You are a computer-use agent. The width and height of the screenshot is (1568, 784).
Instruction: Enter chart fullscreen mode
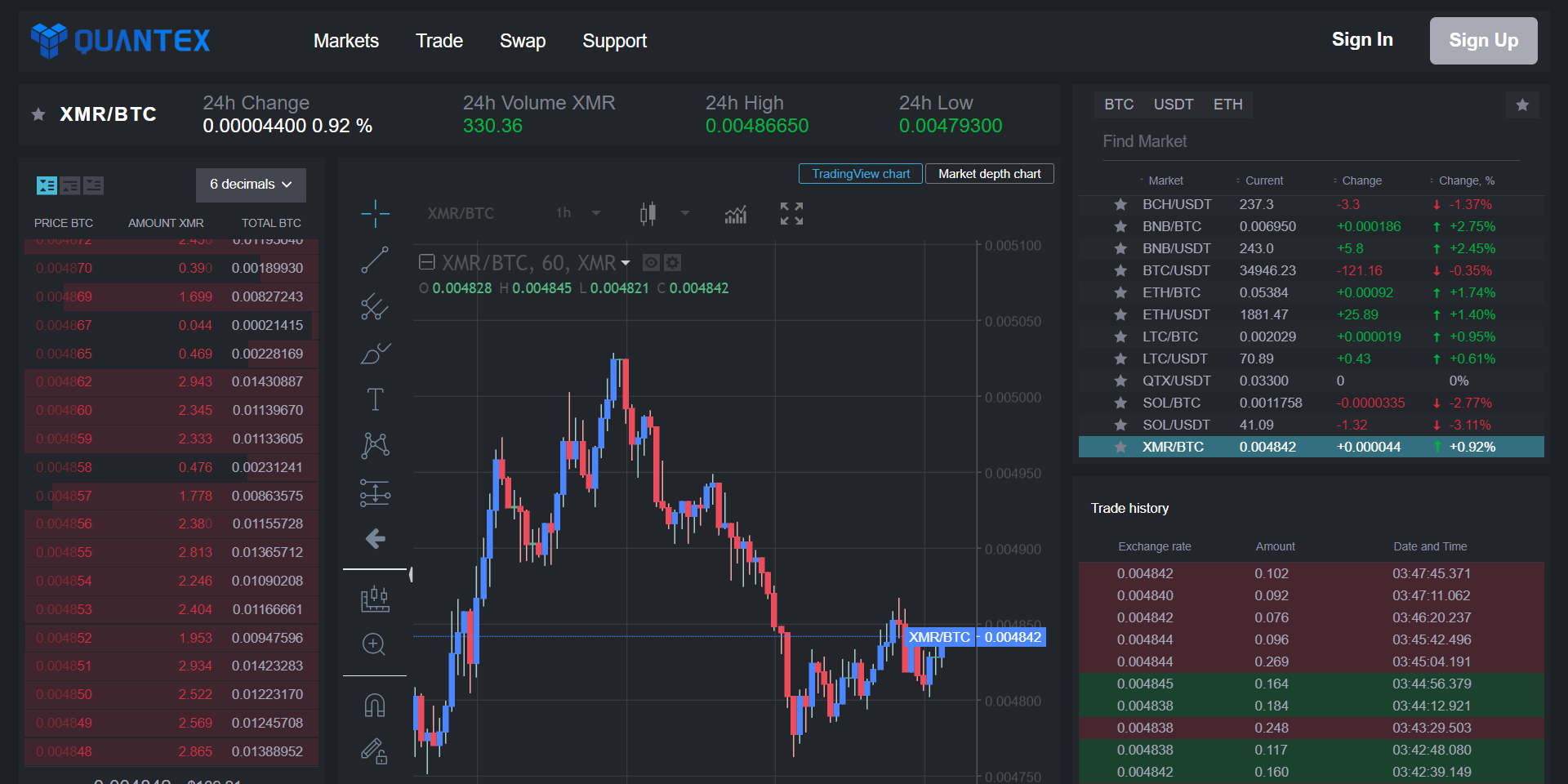click(791, 214)
